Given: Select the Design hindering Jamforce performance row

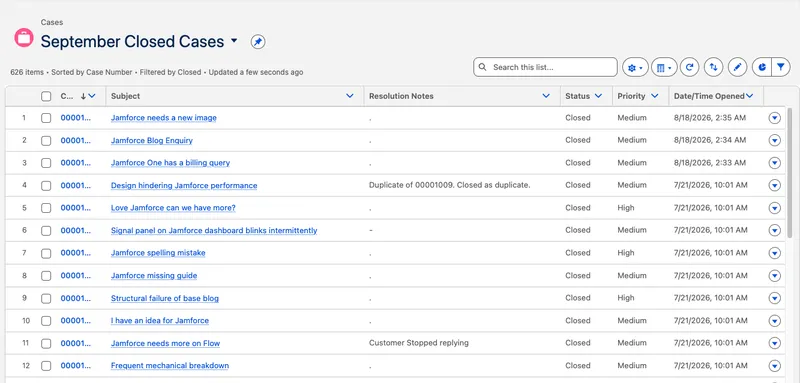Looking at the screenshot, I should point(46,186).
